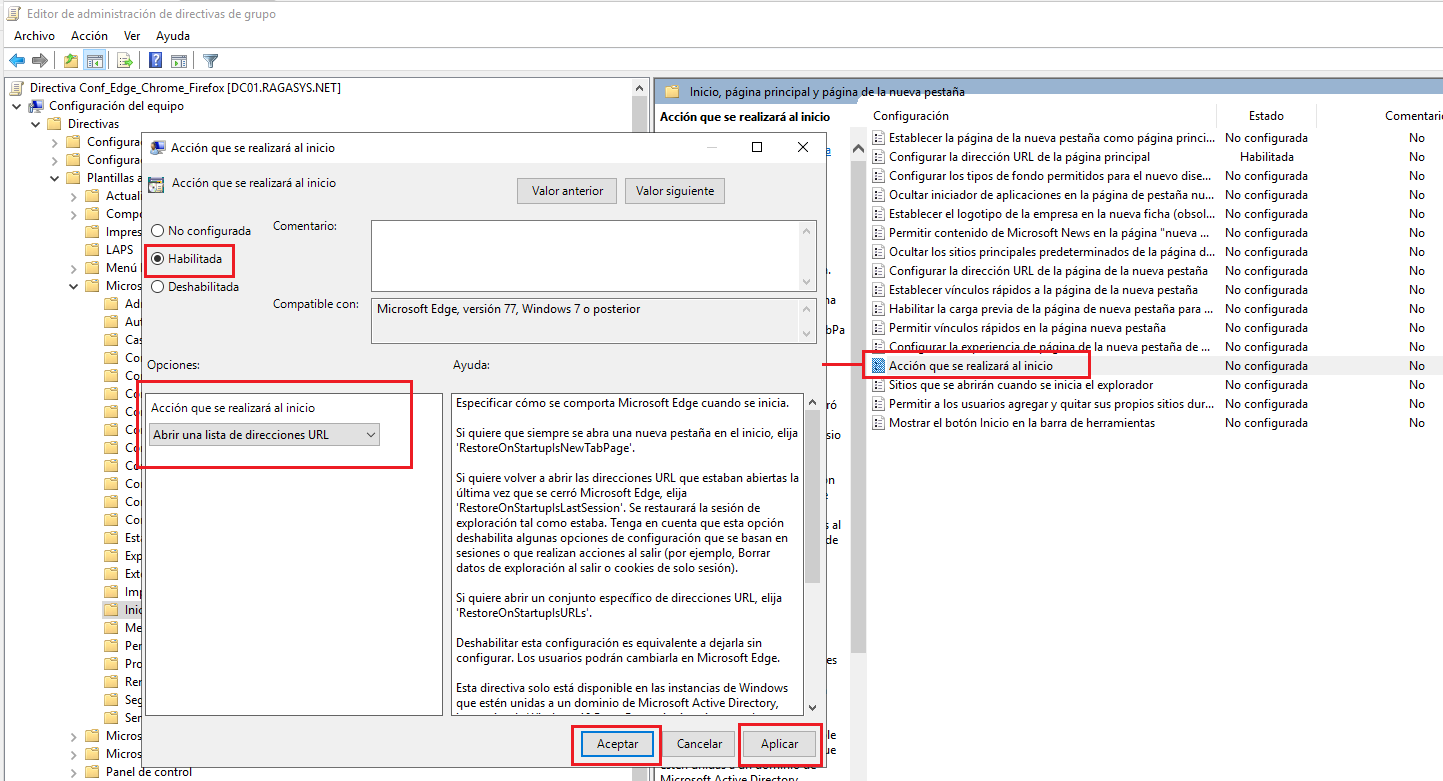This screenshot has width=1443, height=781.
Task: Click the Forward navigation arrow in the toolbar
Action: coord(40,60)
